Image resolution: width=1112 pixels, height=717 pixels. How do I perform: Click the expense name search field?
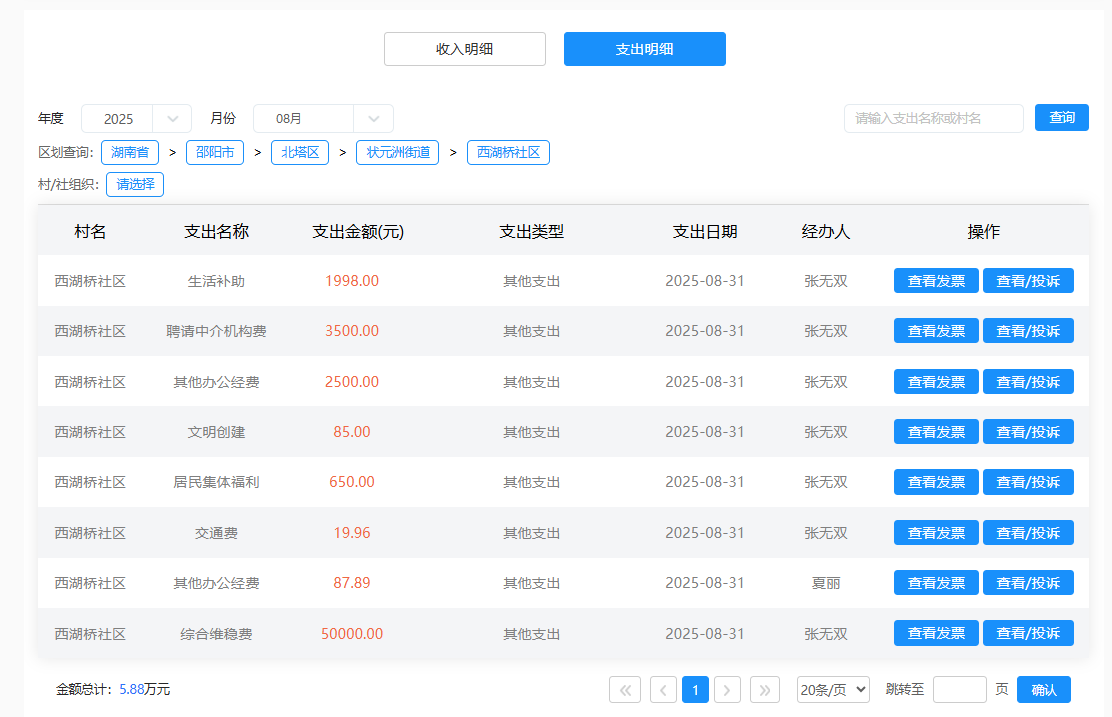point(933,118)
